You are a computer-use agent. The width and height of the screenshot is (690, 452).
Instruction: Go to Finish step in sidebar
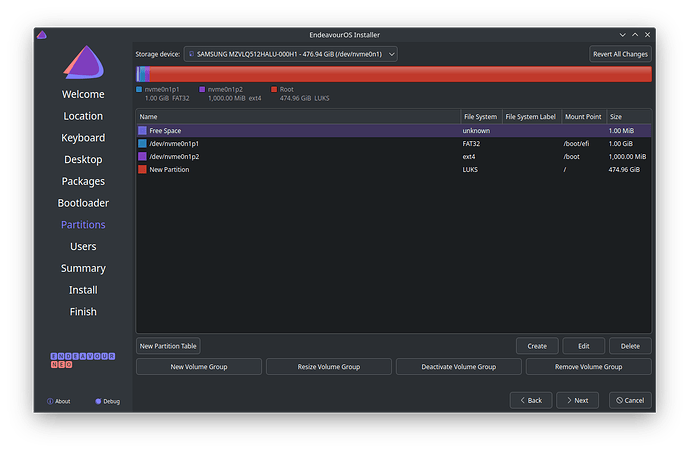coord(83,312)
